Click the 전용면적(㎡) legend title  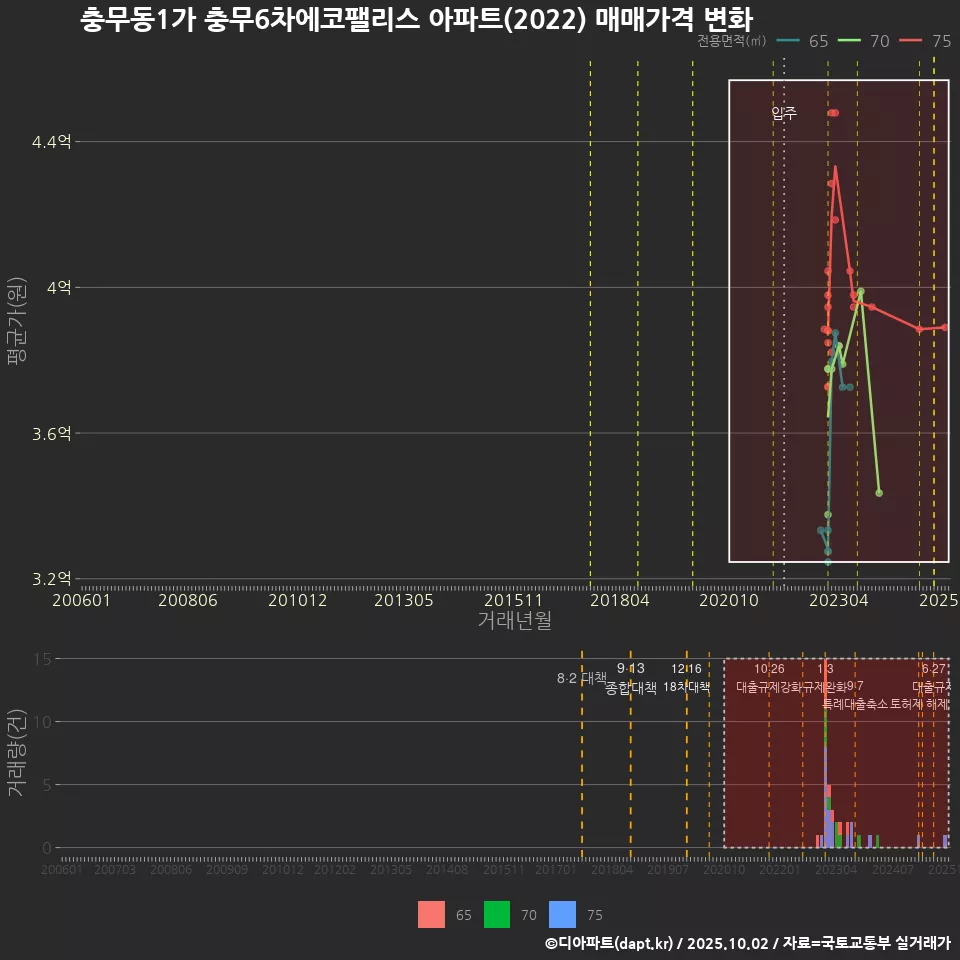click(731, 41)
